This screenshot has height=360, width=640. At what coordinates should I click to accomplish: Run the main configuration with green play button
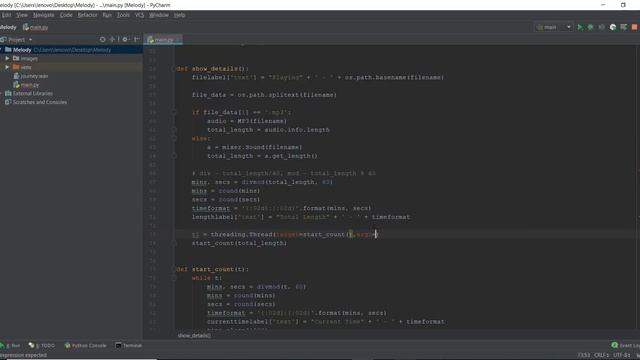[x=580, y=27]
